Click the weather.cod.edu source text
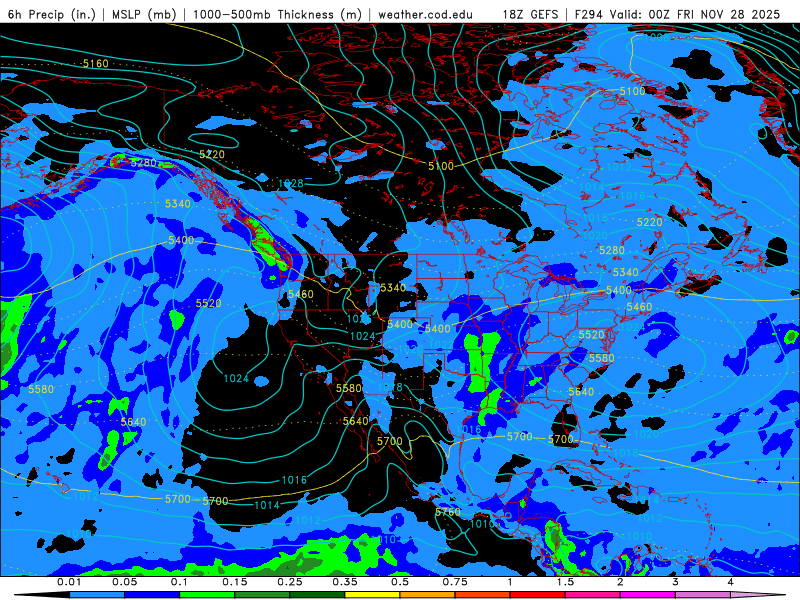 pos(425,14)
